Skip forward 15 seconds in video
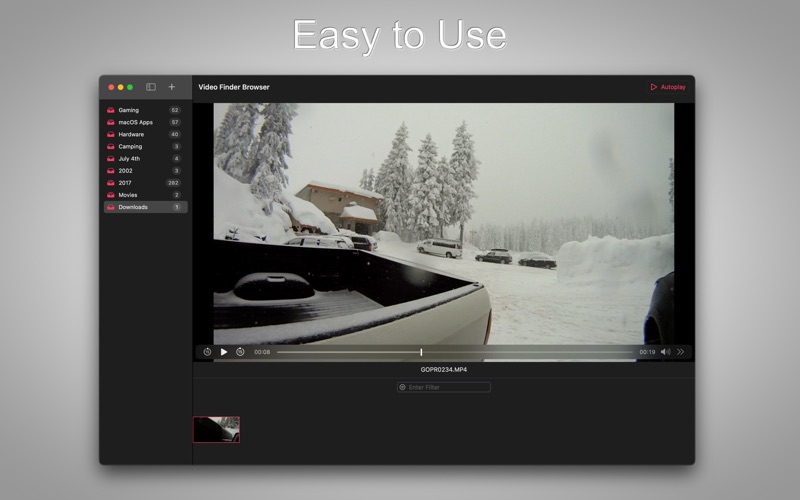The image size is (800, 500). (240, 352)
